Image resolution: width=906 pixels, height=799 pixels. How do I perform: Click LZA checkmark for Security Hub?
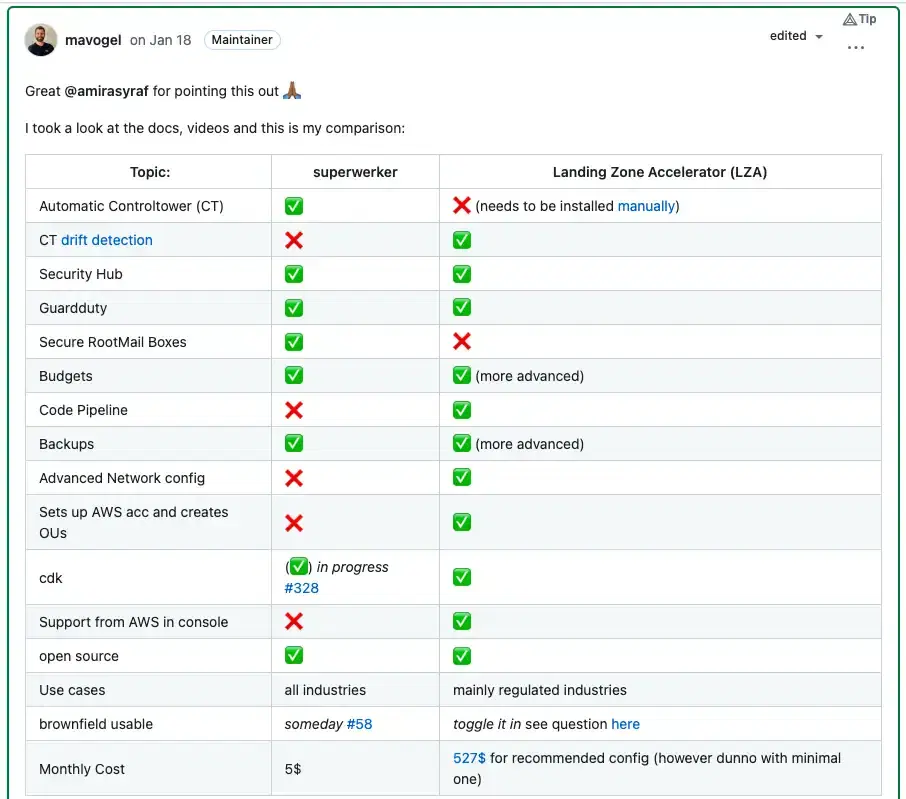(x=462, y=274)
